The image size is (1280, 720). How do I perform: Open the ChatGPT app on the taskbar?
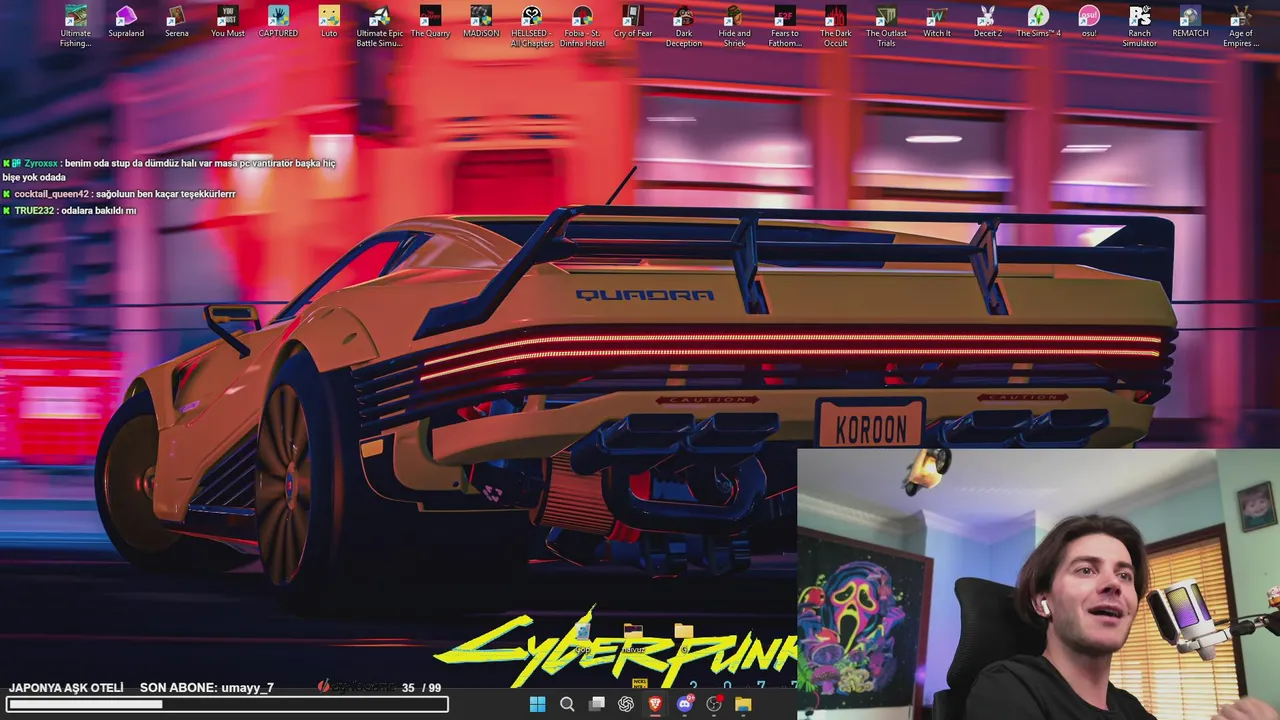pyautogui.click(x=626, y=704)
